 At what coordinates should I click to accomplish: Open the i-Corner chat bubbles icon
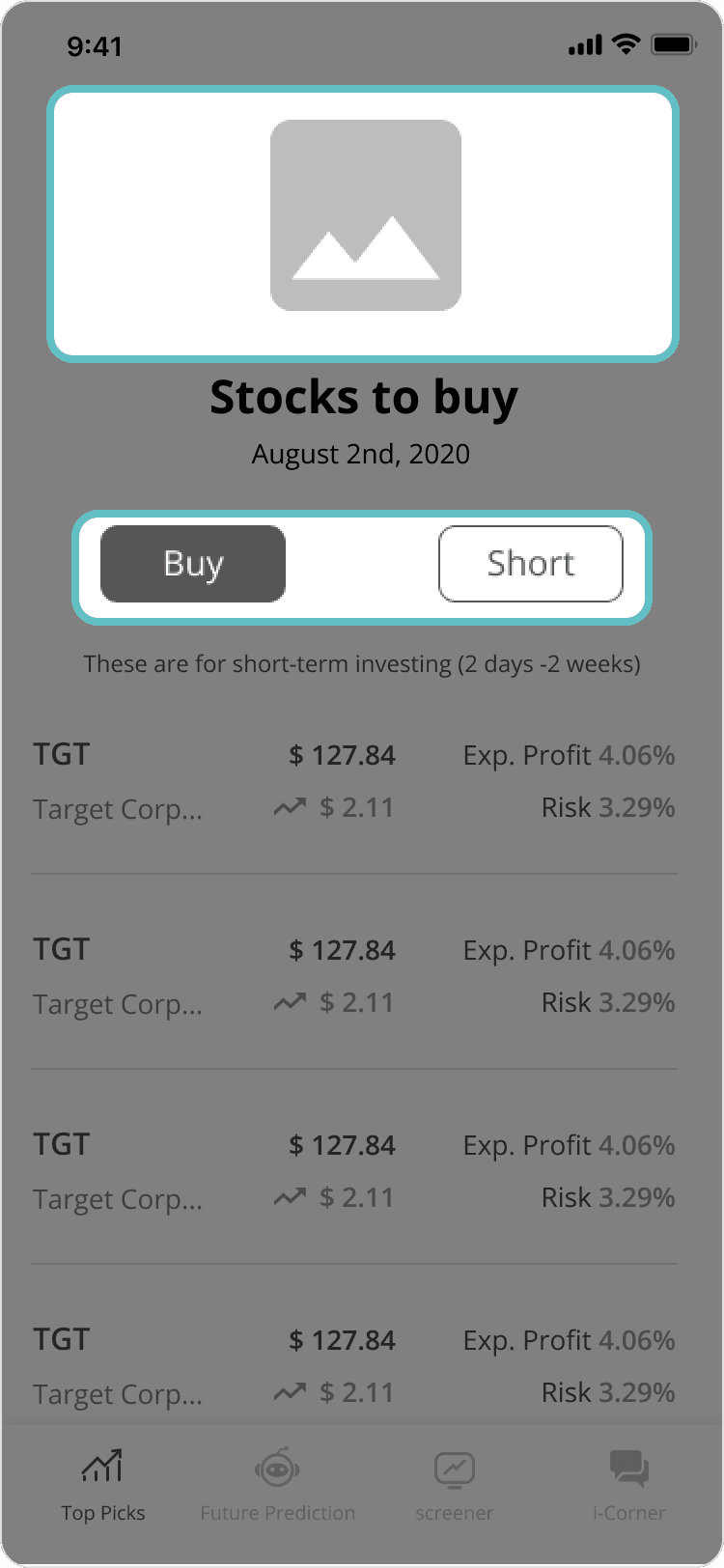(x=629, y=1469)
